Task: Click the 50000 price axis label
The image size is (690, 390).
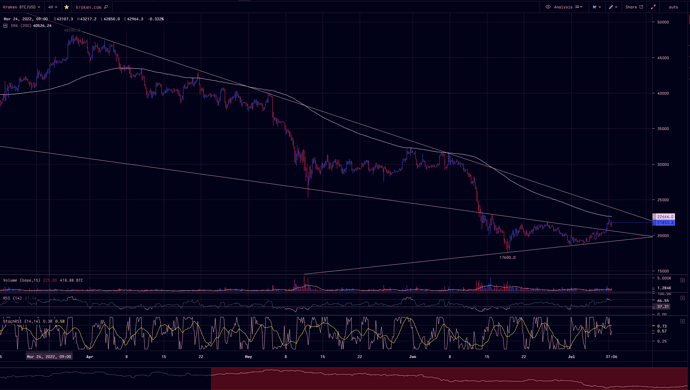Action: (x=663, y=22)
